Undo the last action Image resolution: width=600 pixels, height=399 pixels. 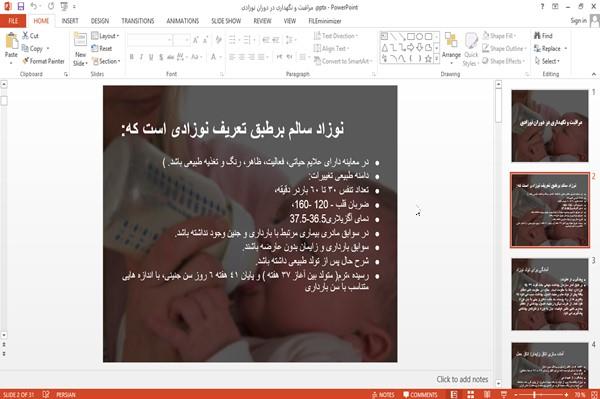[34, 6]
